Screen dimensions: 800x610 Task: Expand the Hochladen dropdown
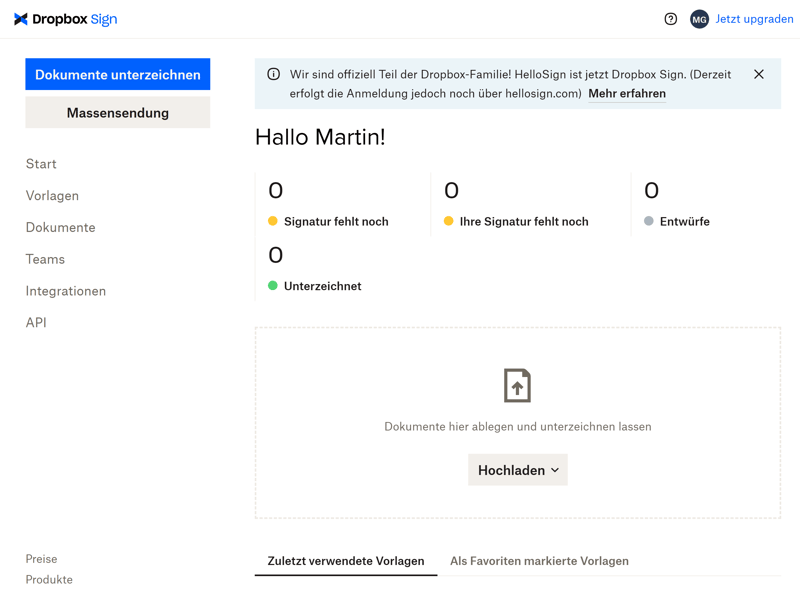[x=518, y=470]
